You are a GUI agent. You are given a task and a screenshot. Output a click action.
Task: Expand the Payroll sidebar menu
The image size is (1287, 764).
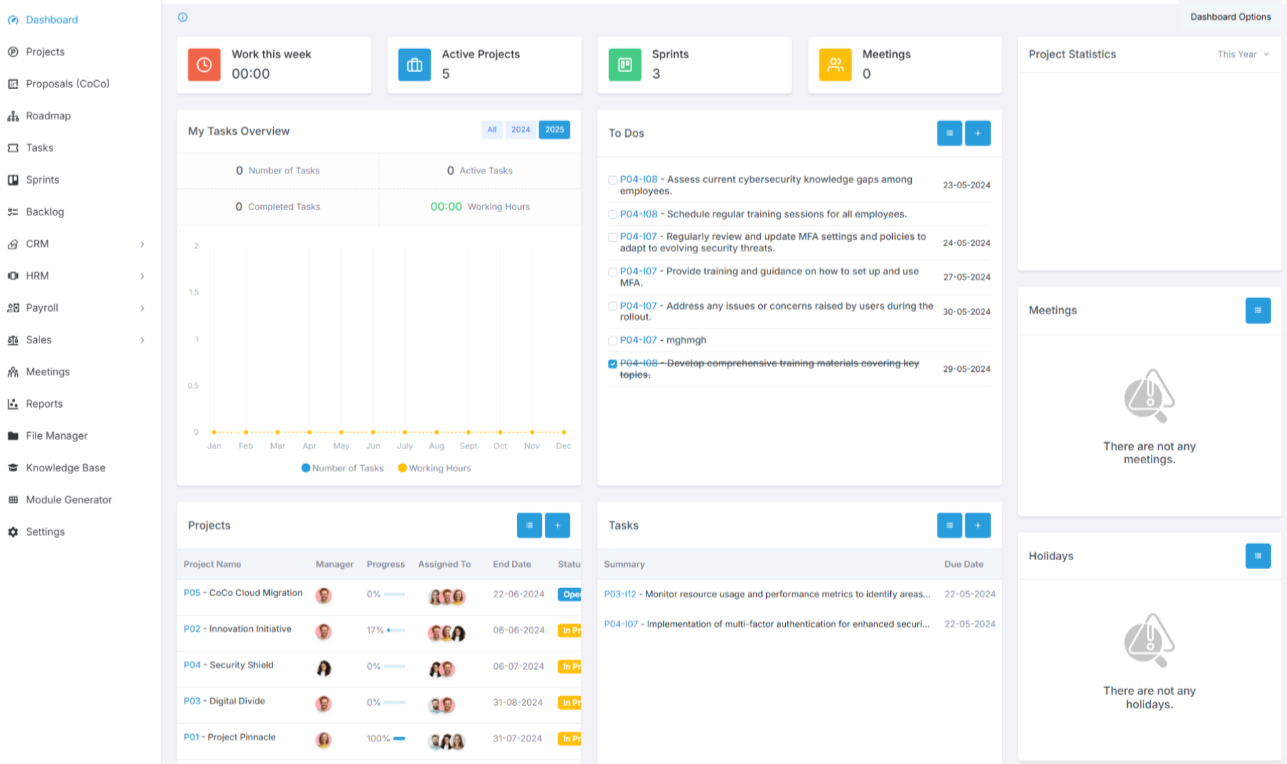coord(142,308)
